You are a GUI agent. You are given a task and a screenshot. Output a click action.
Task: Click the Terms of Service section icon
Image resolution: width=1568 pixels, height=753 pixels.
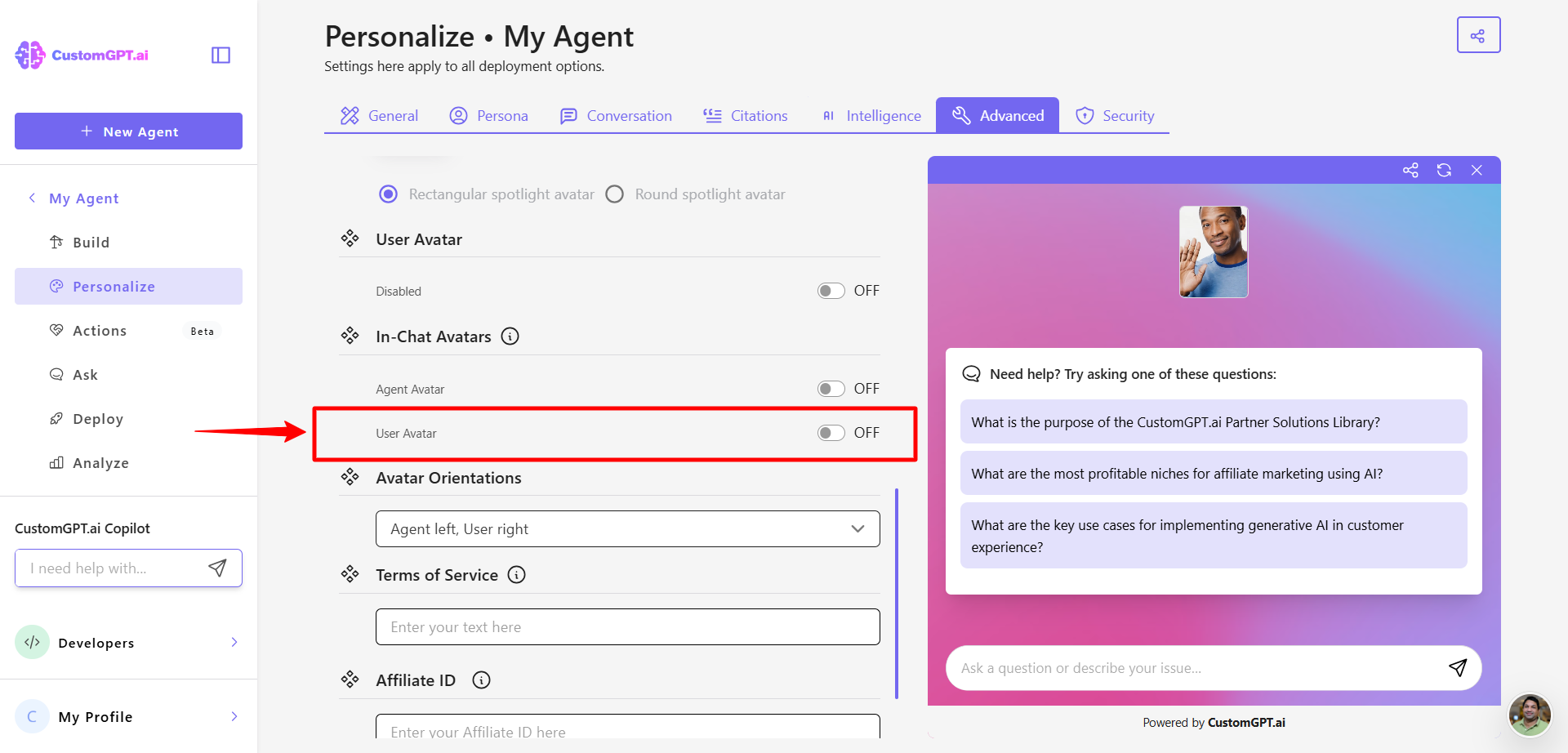coord(350,574)
